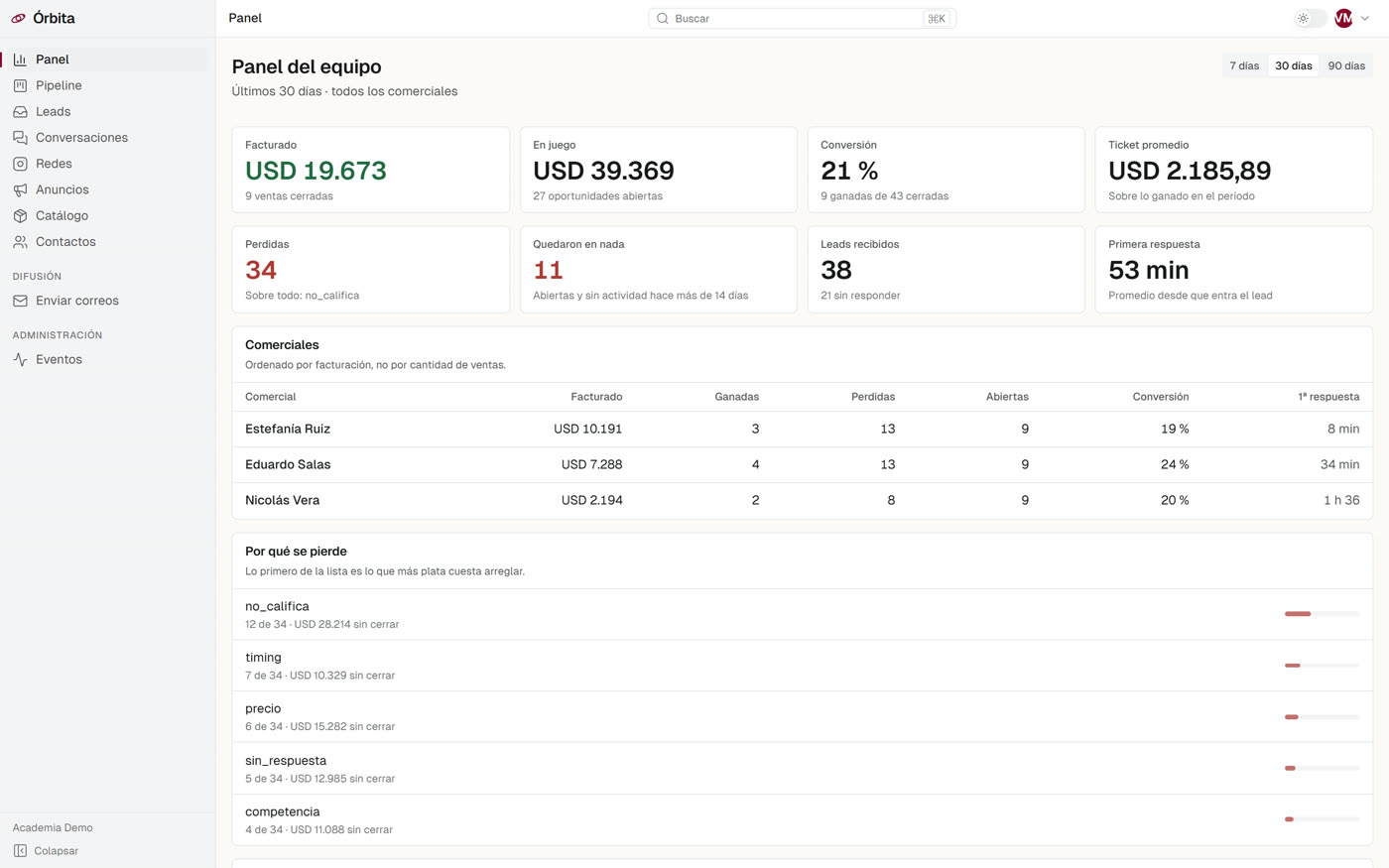Click the Academia Demo workspace label

[53, 827]
